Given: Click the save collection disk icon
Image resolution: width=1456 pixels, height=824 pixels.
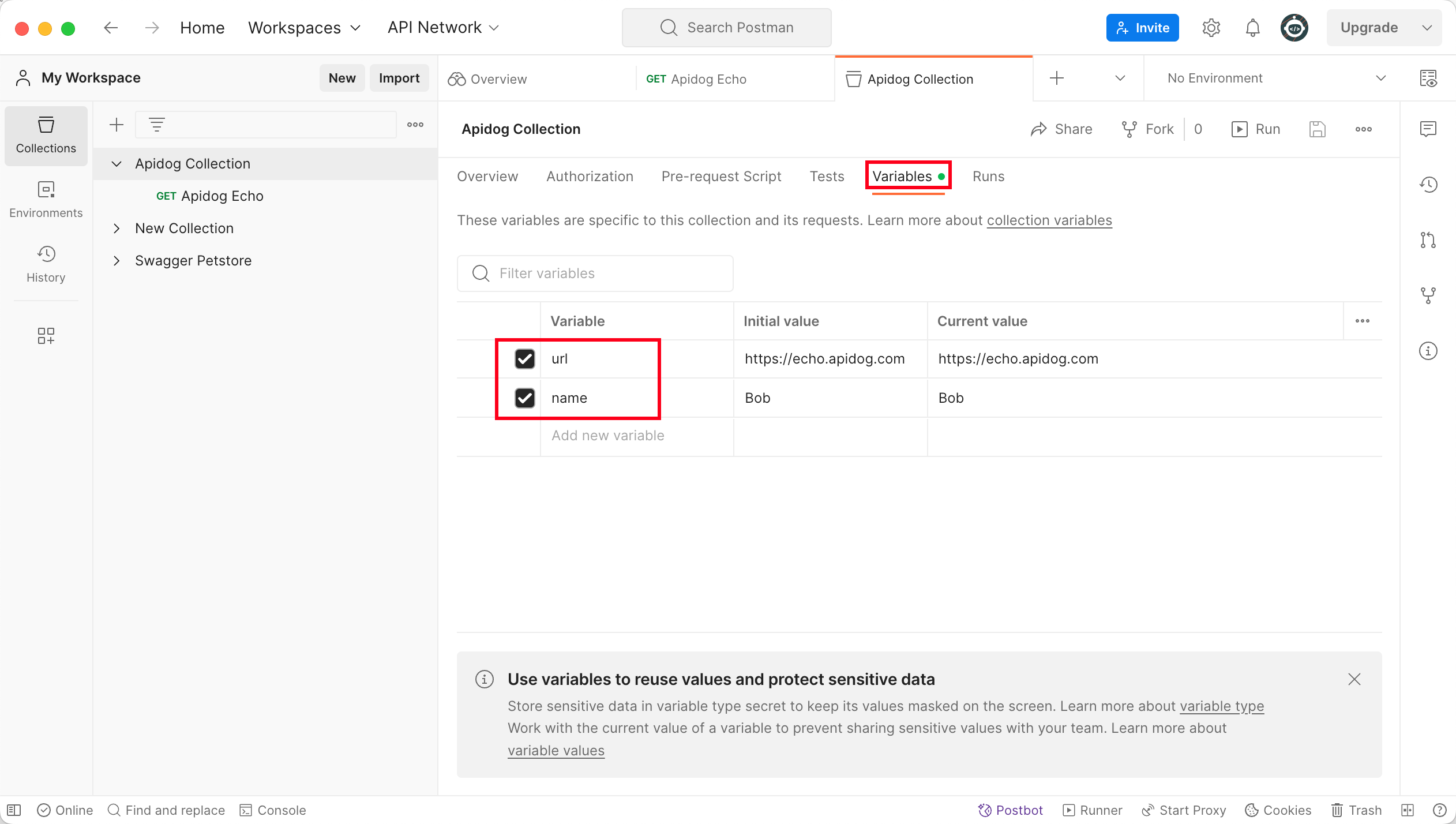Looking at the screenshot, I should pyautogui.click(x=1317, y=129).
